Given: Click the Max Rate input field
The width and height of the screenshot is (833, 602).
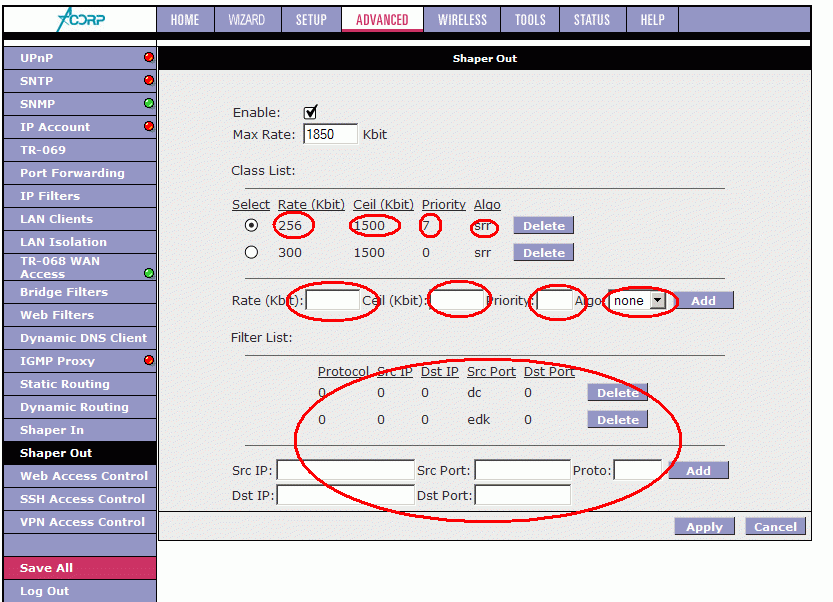Looking at the screenshot, I should pos(330,134).
